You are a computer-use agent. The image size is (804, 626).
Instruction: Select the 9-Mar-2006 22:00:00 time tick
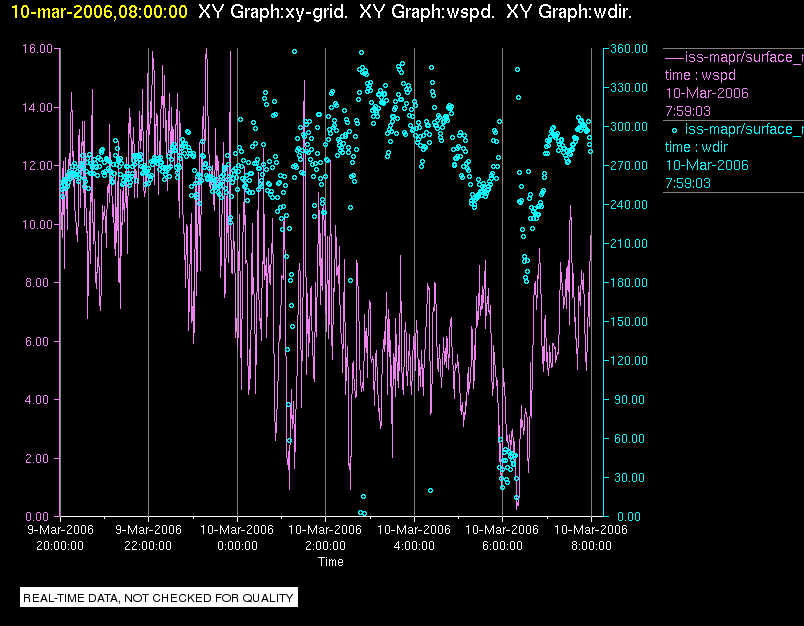coord(148,537)
